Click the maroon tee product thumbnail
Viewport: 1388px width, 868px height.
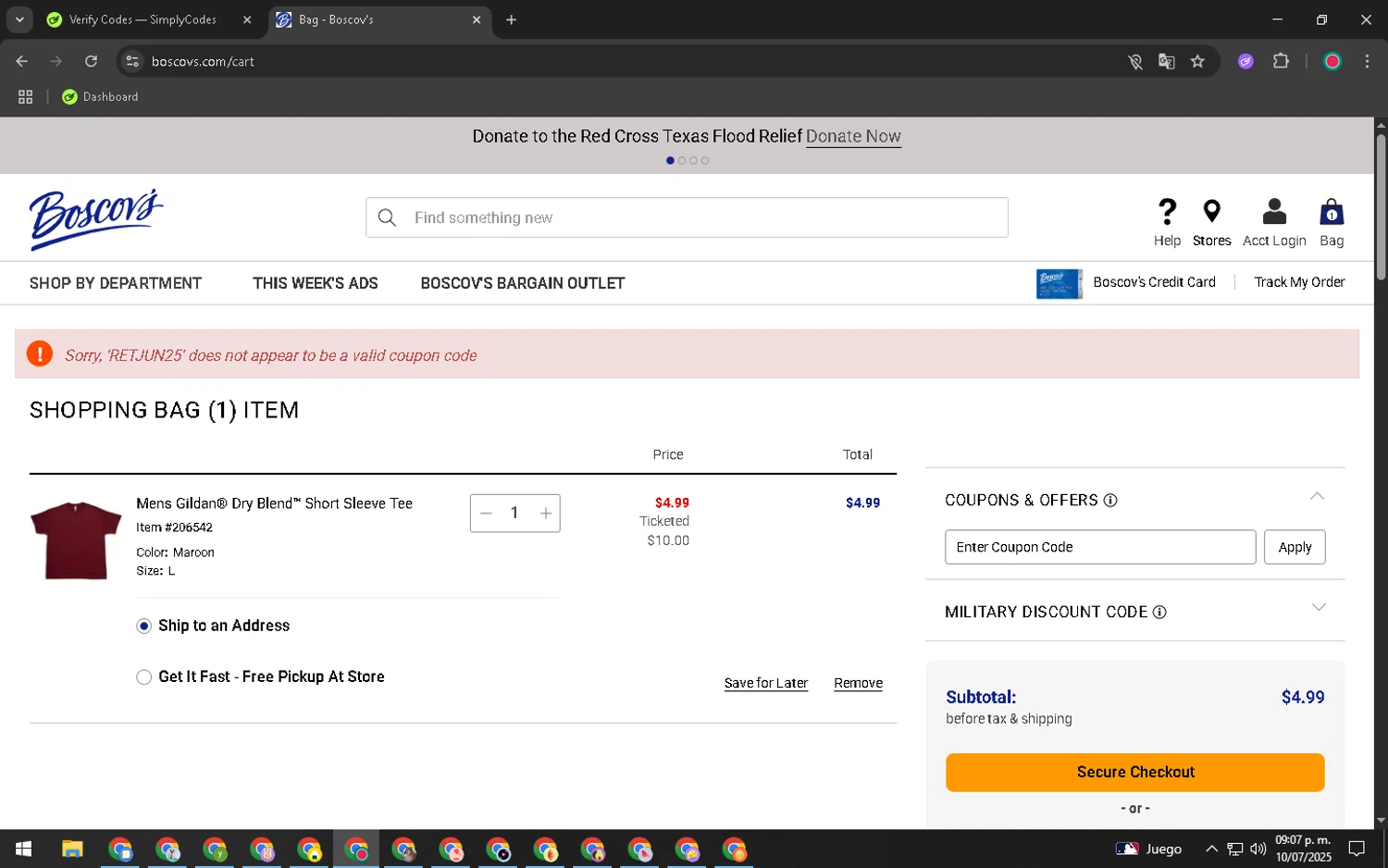pos(76,540)
